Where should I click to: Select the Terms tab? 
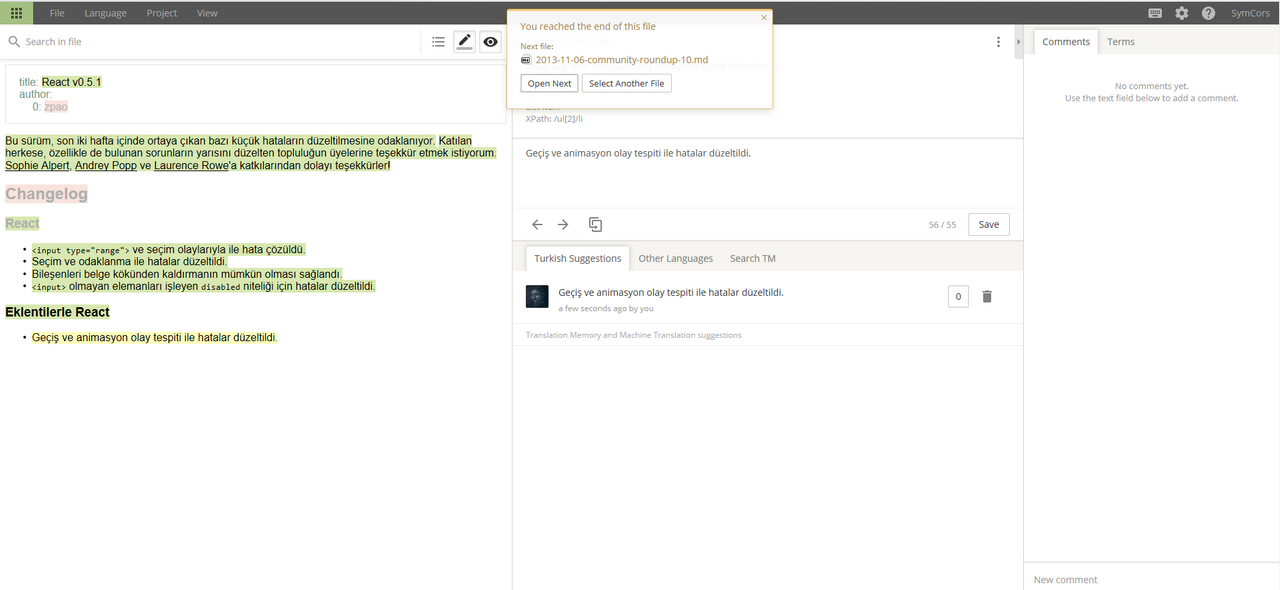[1121, 42]
